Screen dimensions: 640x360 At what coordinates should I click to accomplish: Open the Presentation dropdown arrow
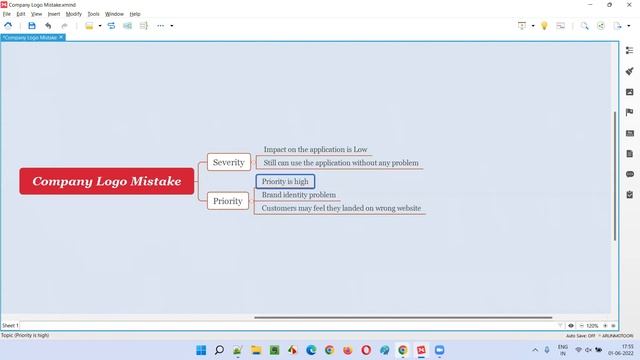coord(533,26)
